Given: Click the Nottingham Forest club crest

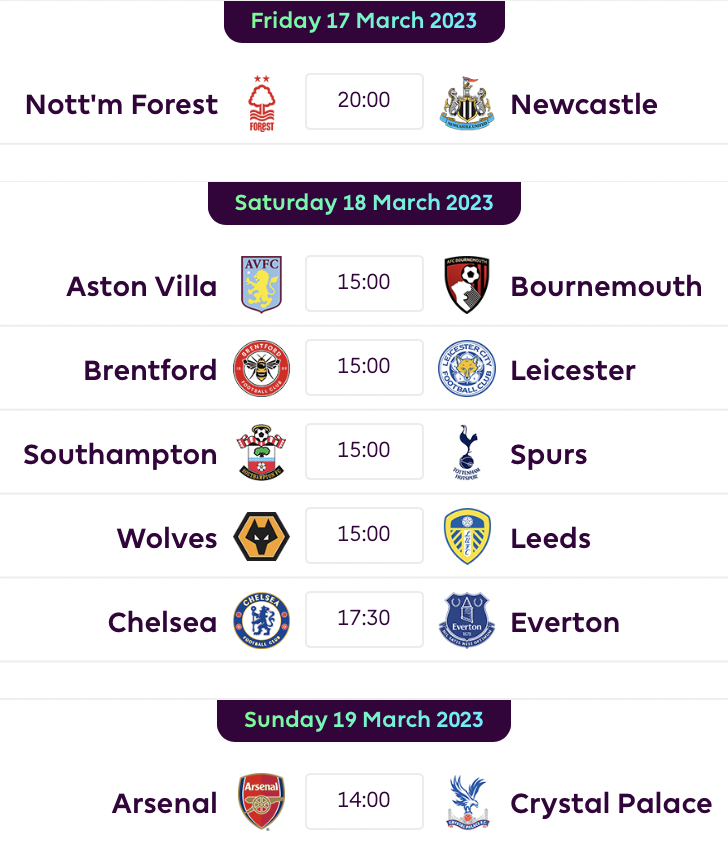Looking at the screenshot, I should [261, 103].
